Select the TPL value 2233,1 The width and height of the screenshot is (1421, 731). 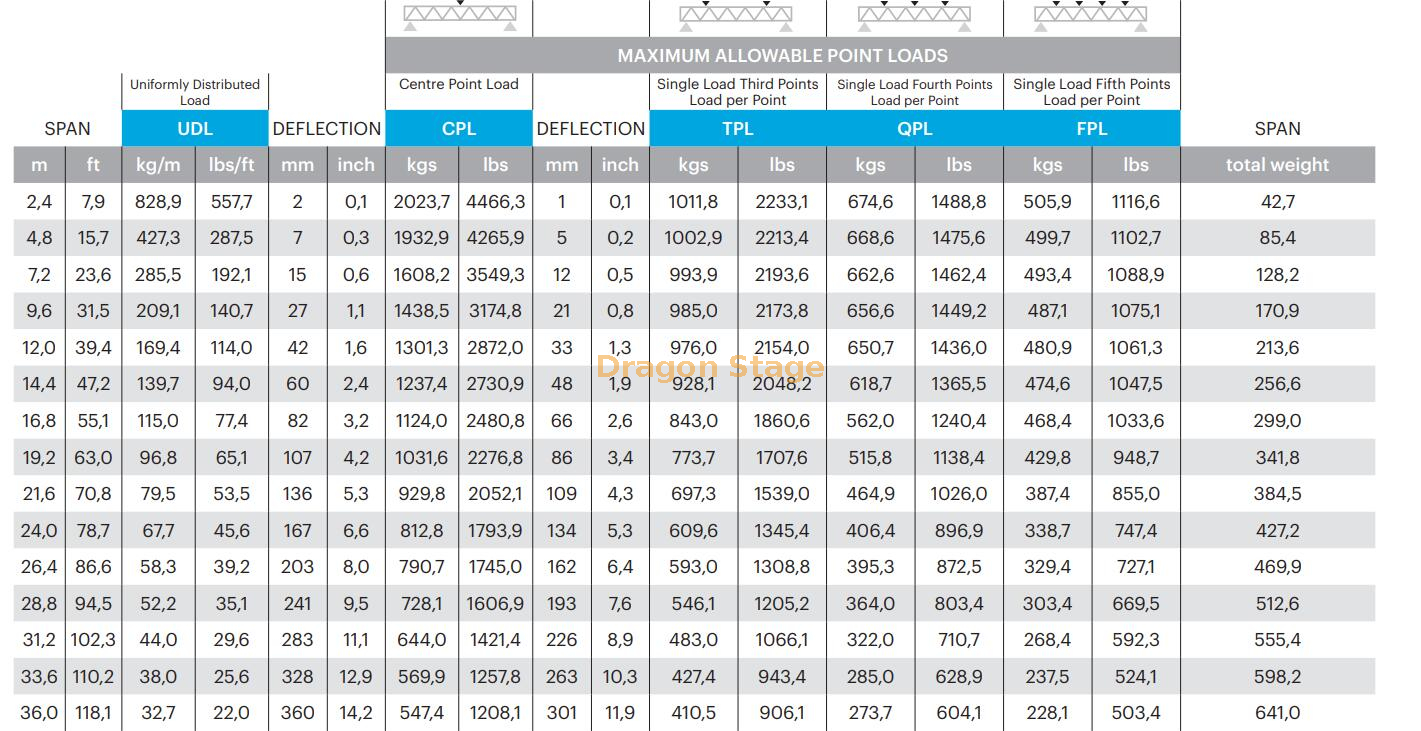coord(782,202)
